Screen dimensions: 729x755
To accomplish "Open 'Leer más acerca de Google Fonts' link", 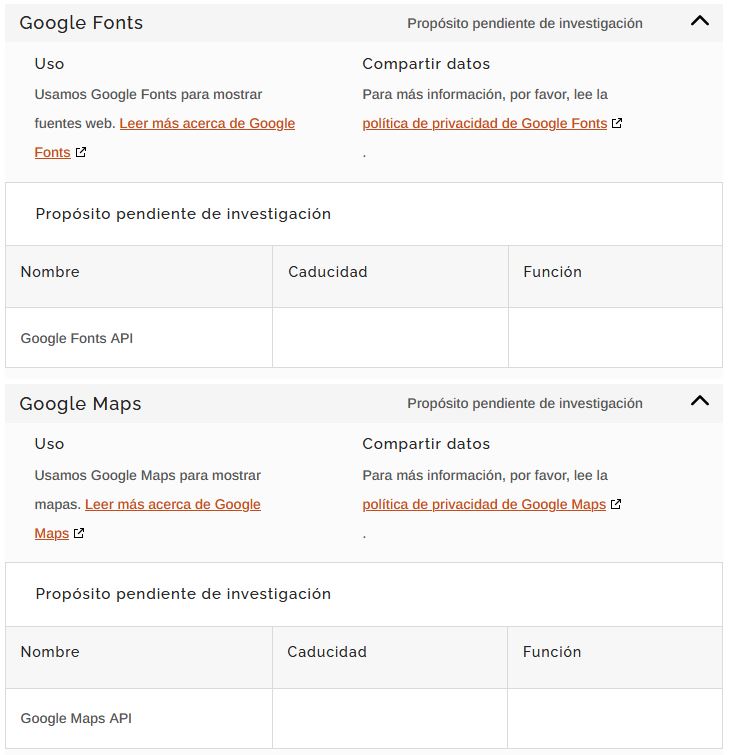I will 207,124.
